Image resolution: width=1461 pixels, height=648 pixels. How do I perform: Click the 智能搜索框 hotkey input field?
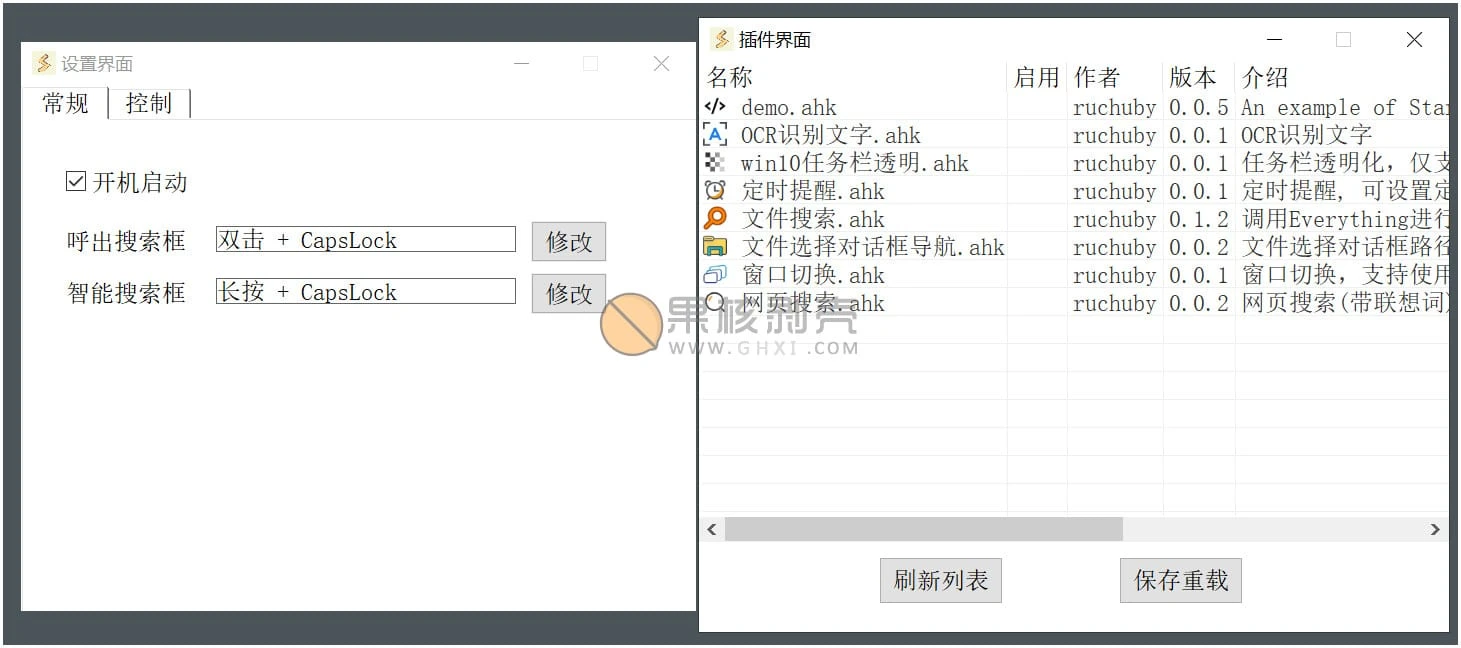click(x=365, y=292)
